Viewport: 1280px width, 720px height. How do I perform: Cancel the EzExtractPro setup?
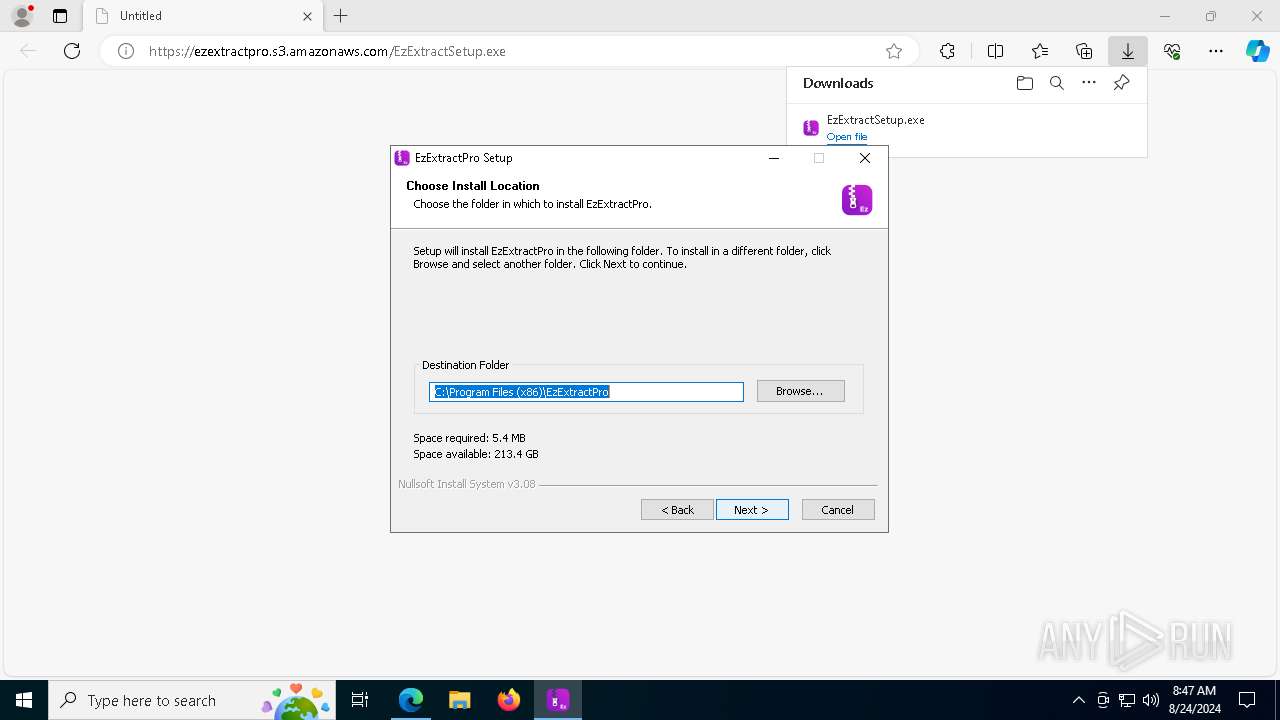(x=838, y=510)
